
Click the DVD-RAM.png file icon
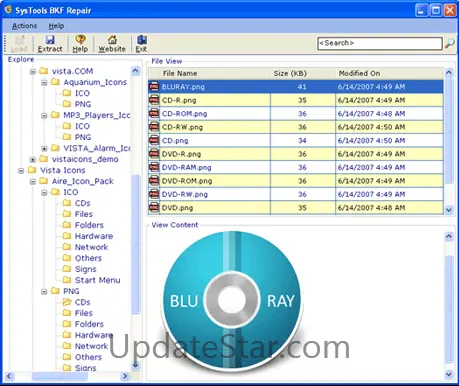click(x=154, y=167)
